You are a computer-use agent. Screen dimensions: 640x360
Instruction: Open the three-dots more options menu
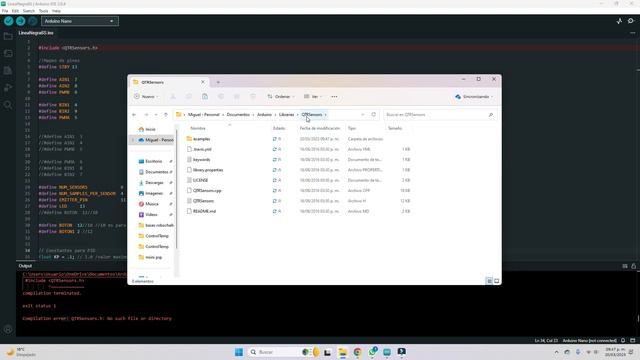334,97
